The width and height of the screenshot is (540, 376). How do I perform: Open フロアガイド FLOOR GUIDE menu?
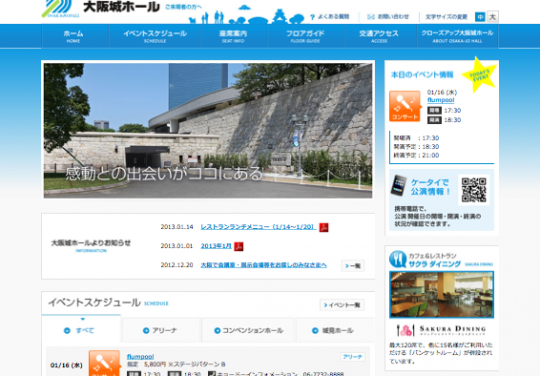pos(305,36)
